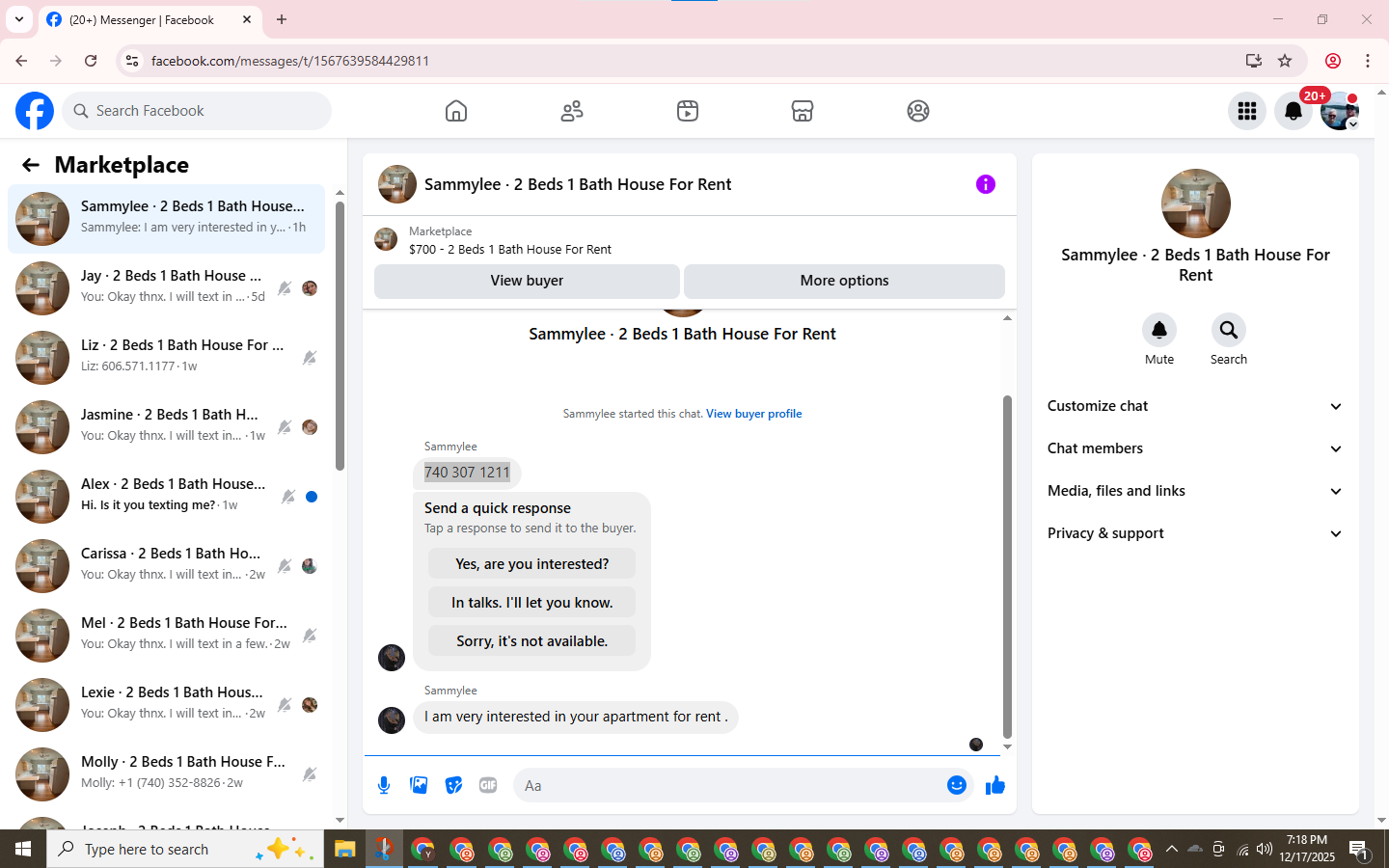Choose a sticker from the sticker icon
This screenshot has height=868, width=1389.
pyautogui.click(x=453, y=785)
